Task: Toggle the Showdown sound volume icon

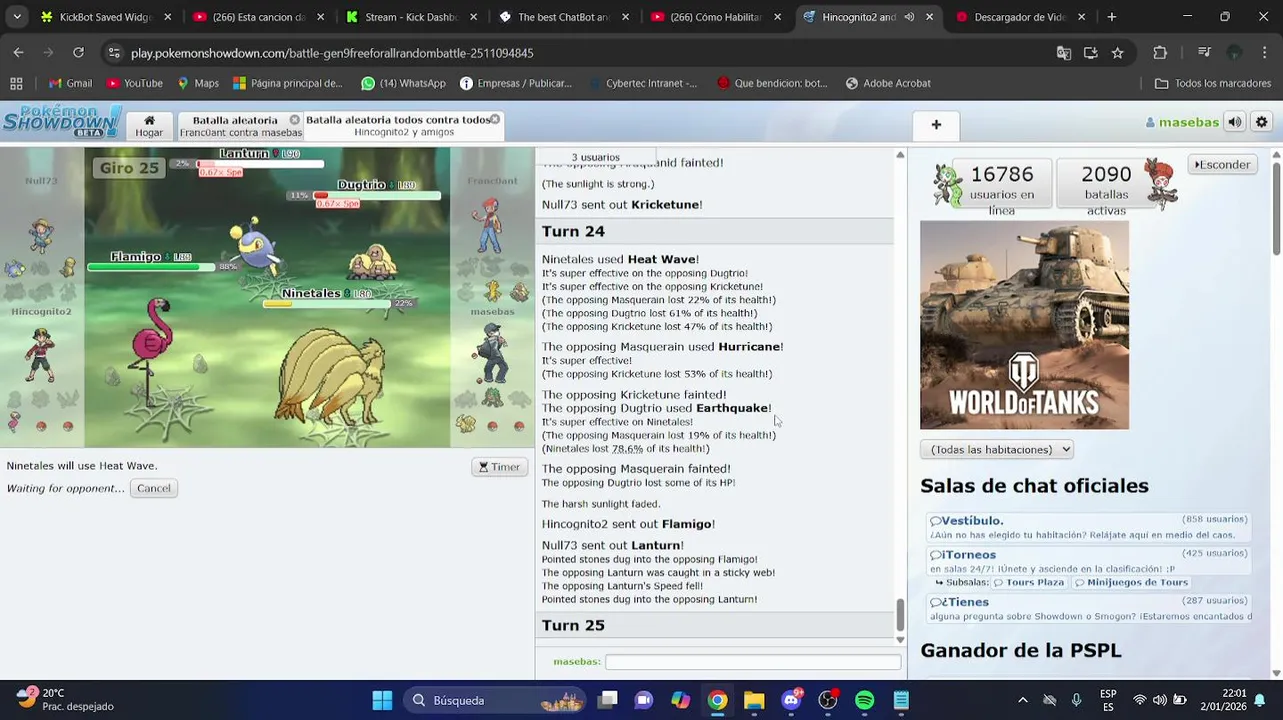Action: pyautogui.click(x=1235, y=122)
